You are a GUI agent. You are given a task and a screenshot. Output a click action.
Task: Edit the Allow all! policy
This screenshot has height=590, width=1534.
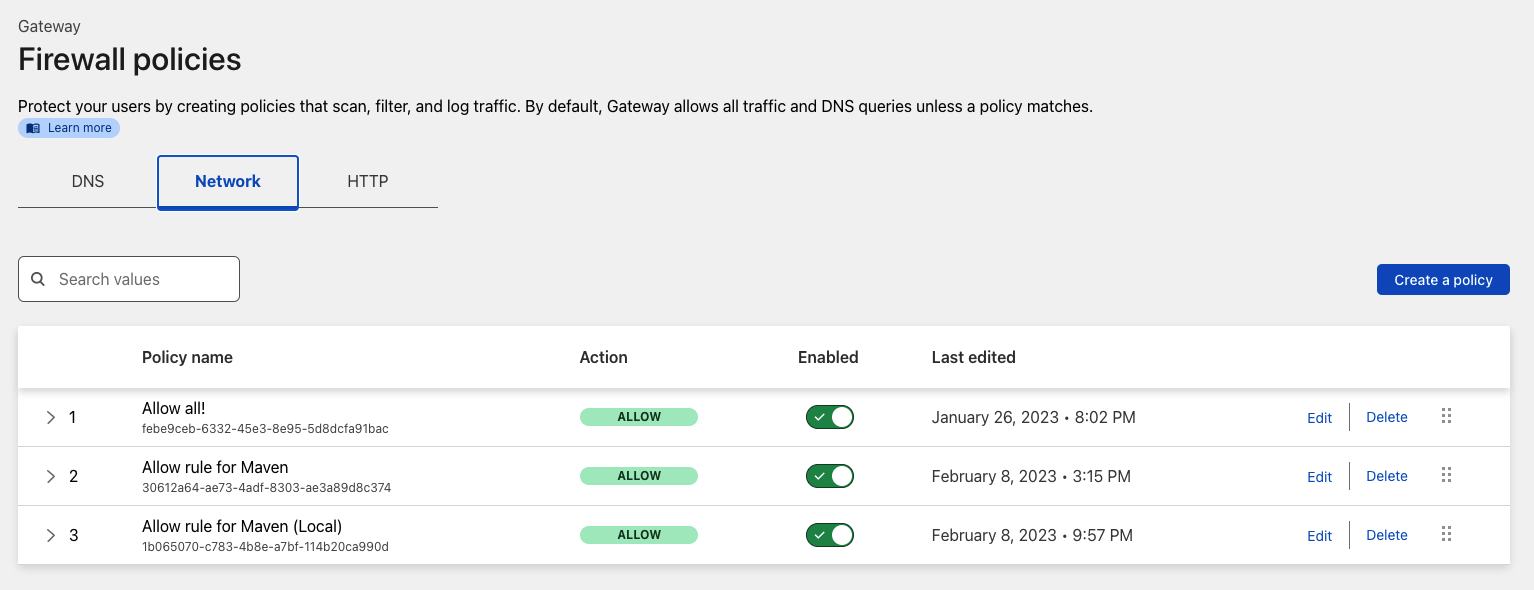click(1319, 418)
